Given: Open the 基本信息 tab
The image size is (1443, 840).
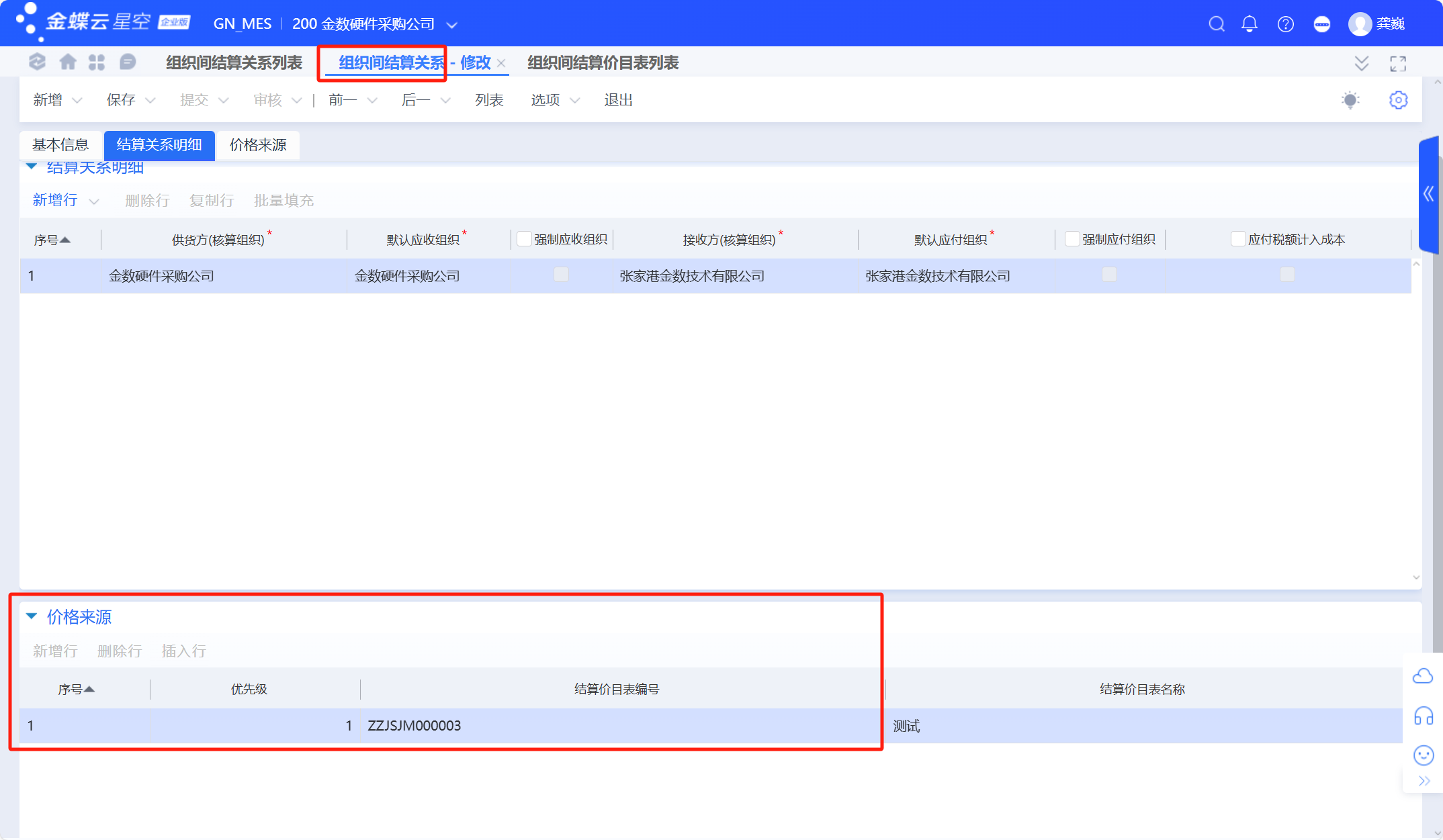Looking at the screenshot, I should pos(60,145).
